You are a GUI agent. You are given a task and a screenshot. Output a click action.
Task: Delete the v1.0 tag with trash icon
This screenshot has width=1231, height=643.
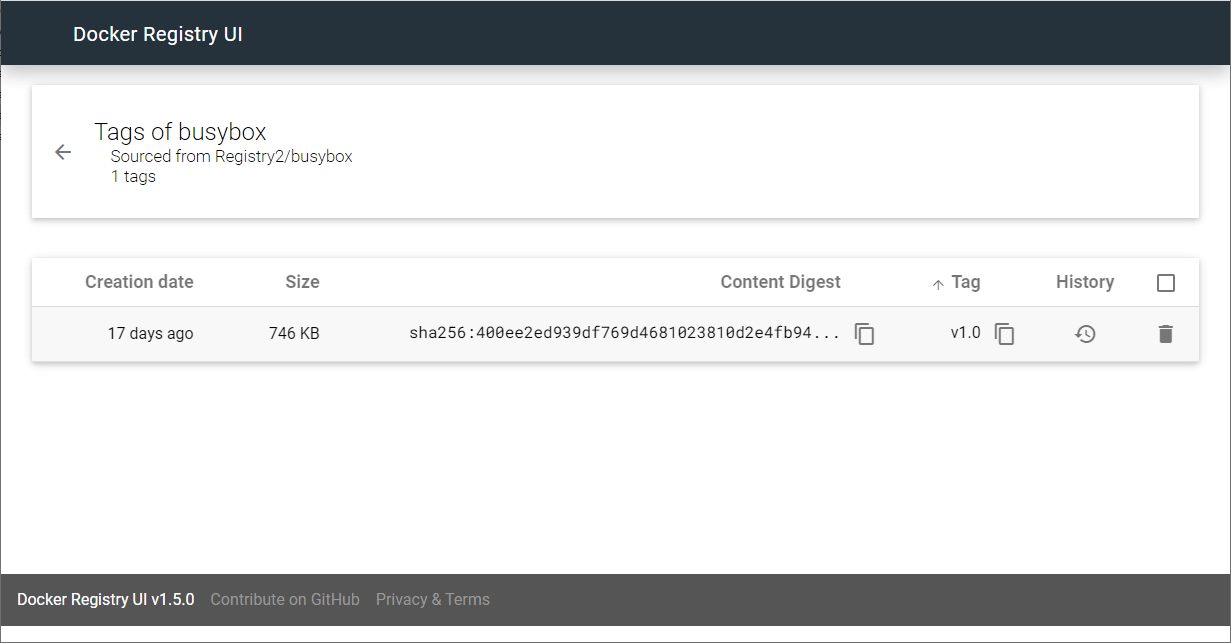click(x=1165, y=334)
